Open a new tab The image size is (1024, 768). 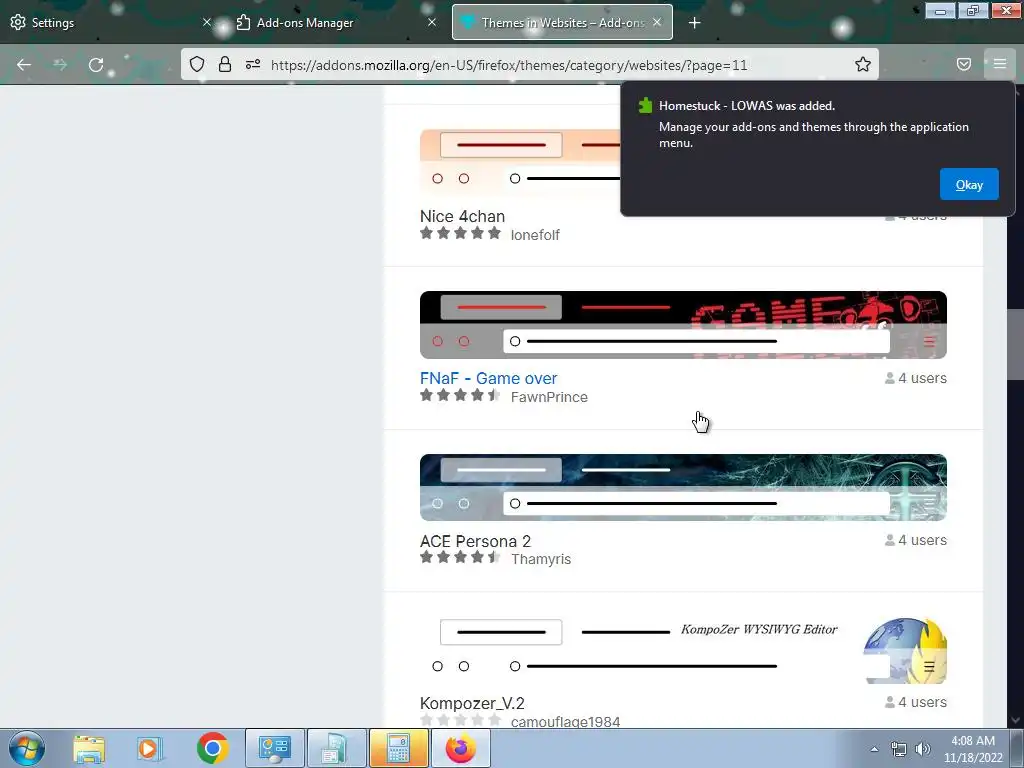pos(694,23)
